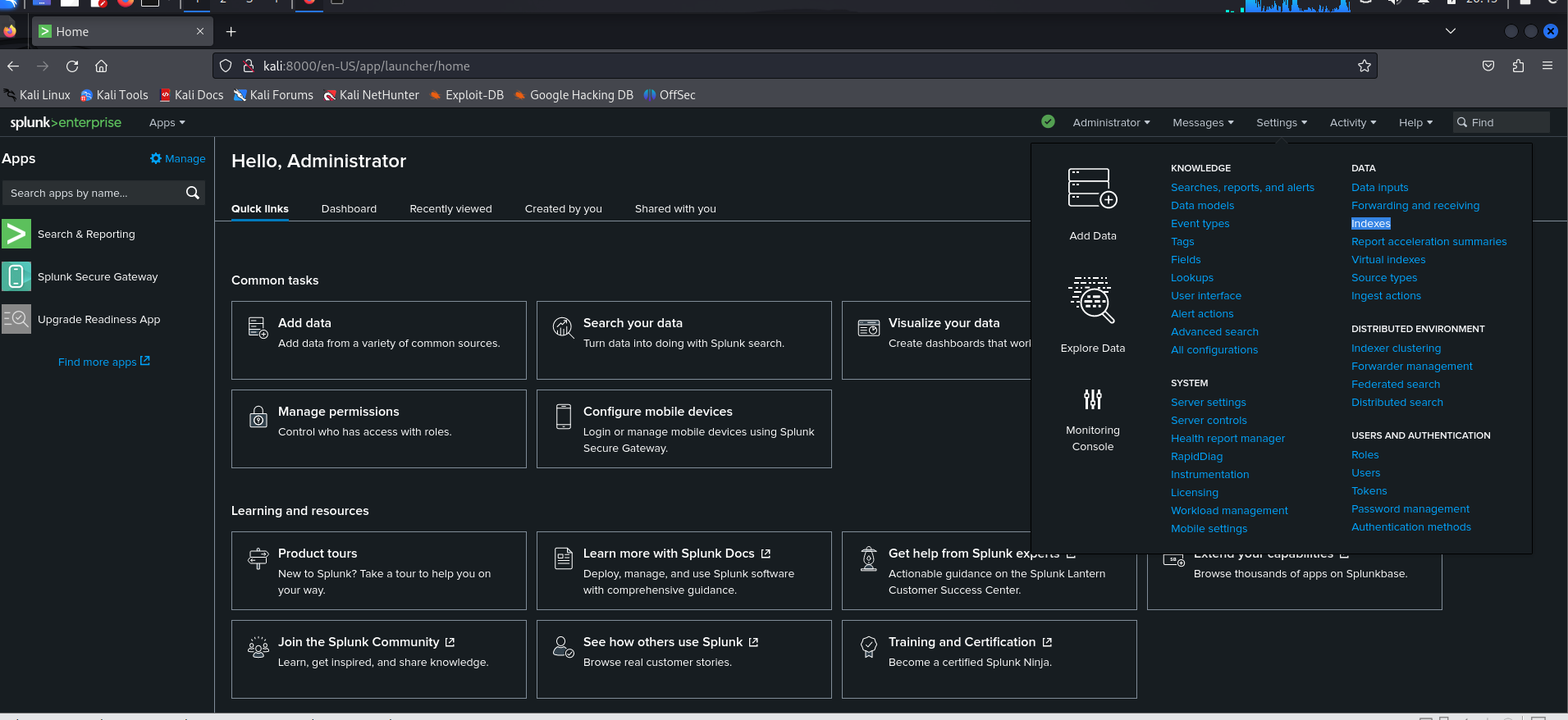Open the browser extensions icon
Screen dimensions: 1568x720
tap(1518, 66)
